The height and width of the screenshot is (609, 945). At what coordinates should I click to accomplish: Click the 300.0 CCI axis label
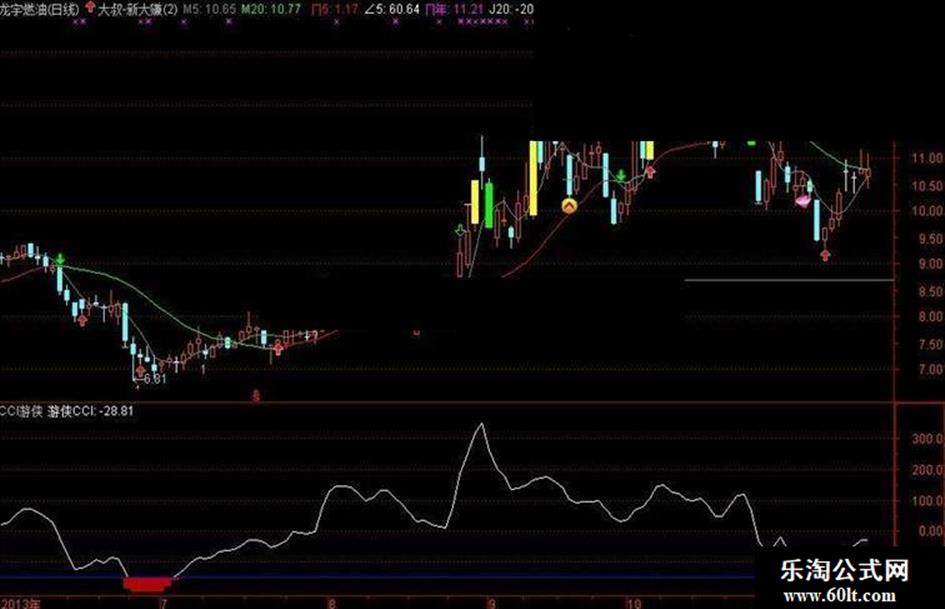[x=927, y=438]
